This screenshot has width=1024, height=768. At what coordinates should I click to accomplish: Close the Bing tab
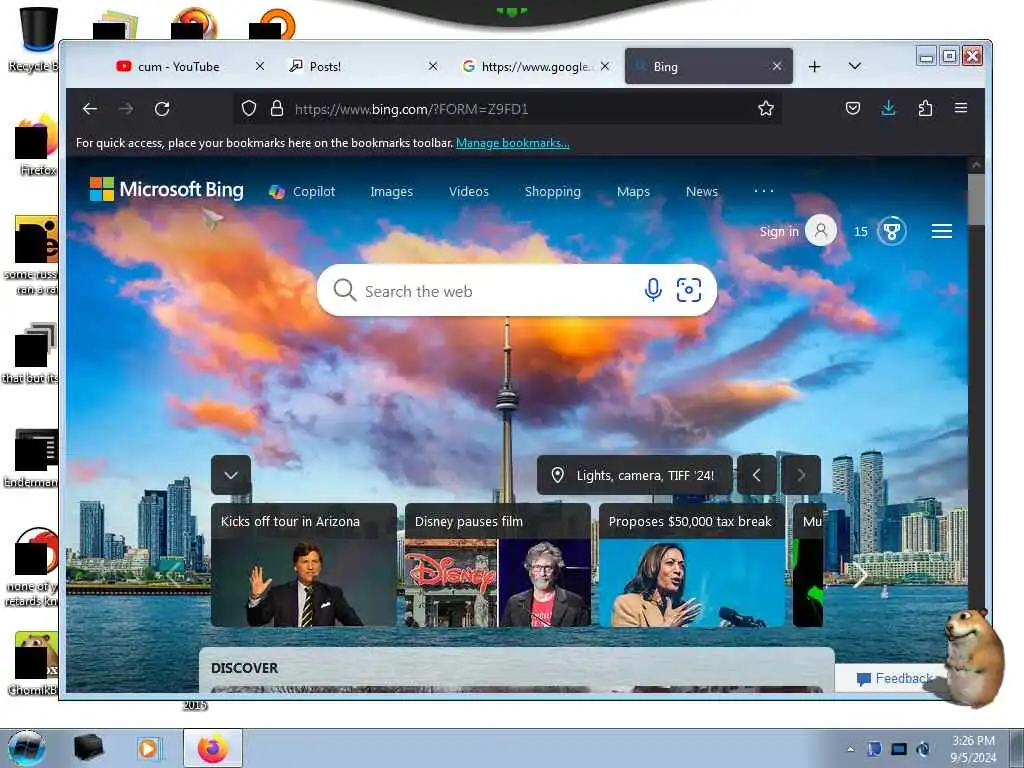(x=776, y=66)
